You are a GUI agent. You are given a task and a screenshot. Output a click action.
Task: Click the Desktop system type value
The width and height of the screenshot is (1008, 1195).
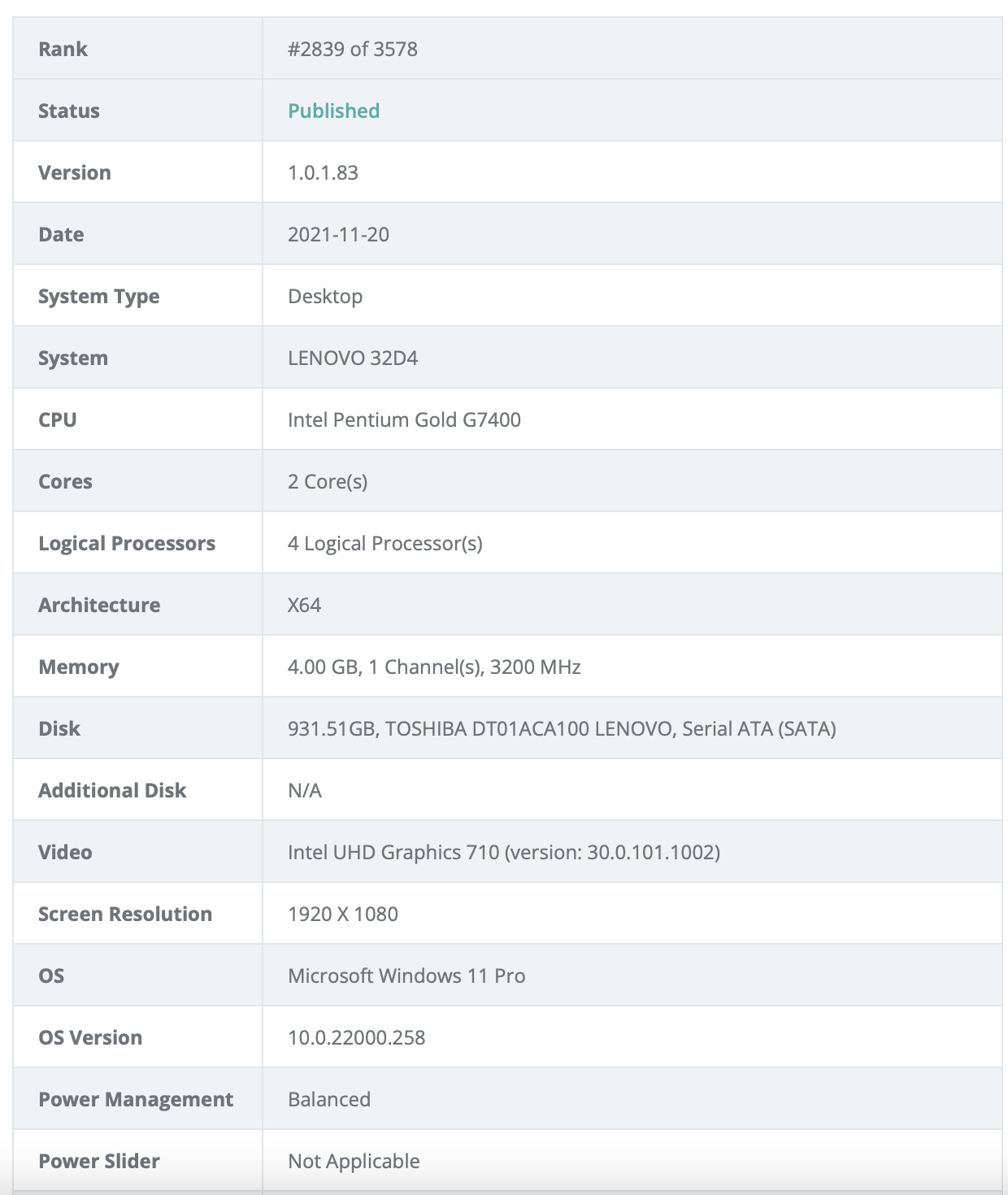click(x=325, y=296)
